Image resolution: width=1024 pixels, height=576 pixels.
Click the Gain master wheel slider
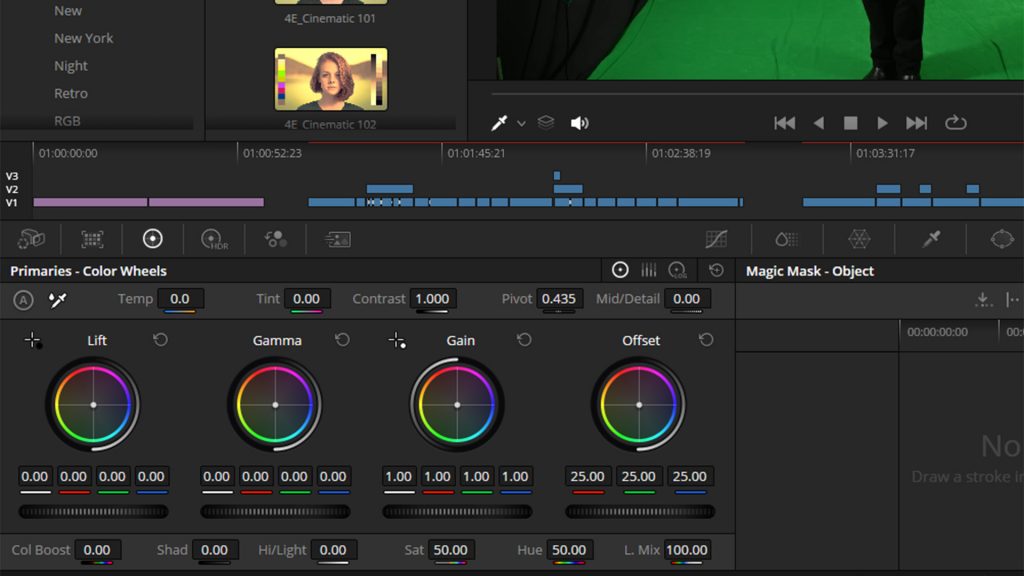[458, 512]
